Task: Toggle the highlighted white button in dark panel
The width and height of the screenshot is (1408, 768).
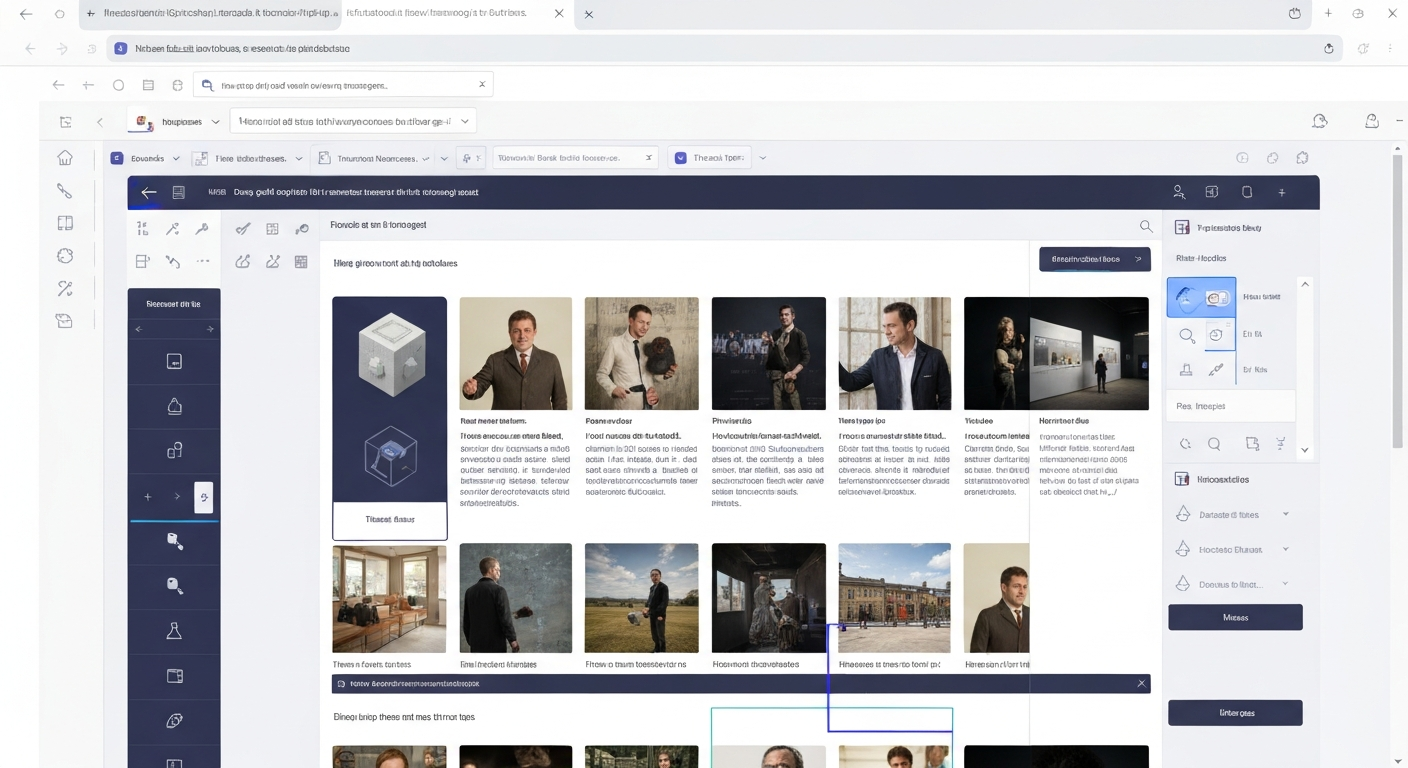Action: (203, 496)
